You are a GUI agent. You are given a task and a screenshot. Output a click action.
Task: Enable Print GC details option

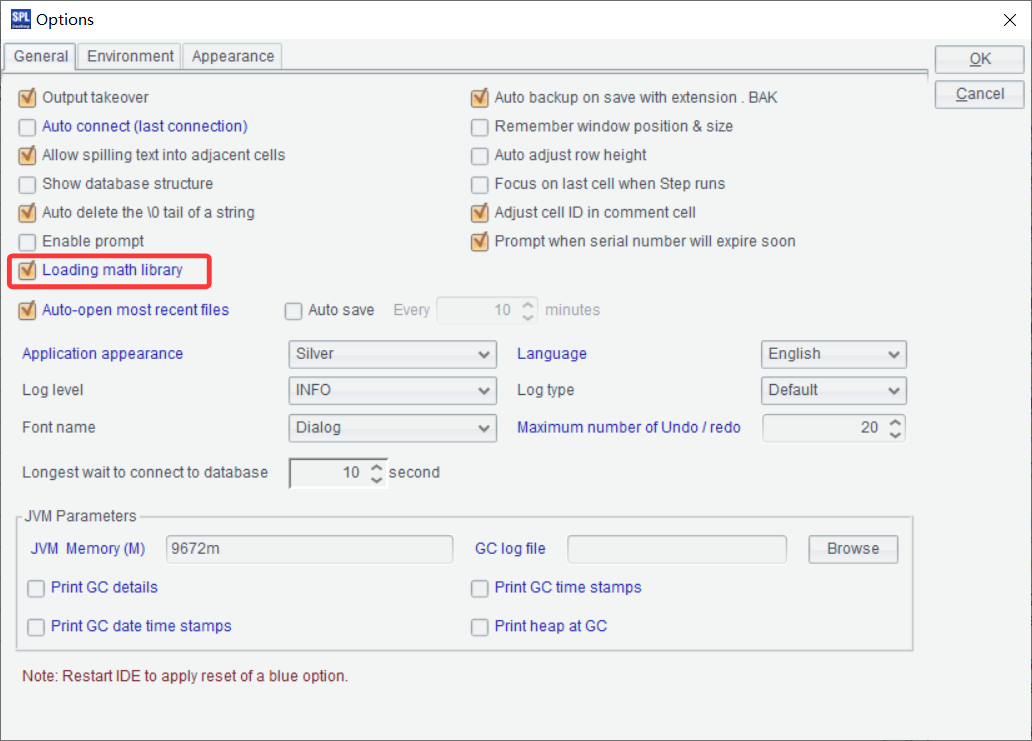pyautogui.click(x=37, y=588)
